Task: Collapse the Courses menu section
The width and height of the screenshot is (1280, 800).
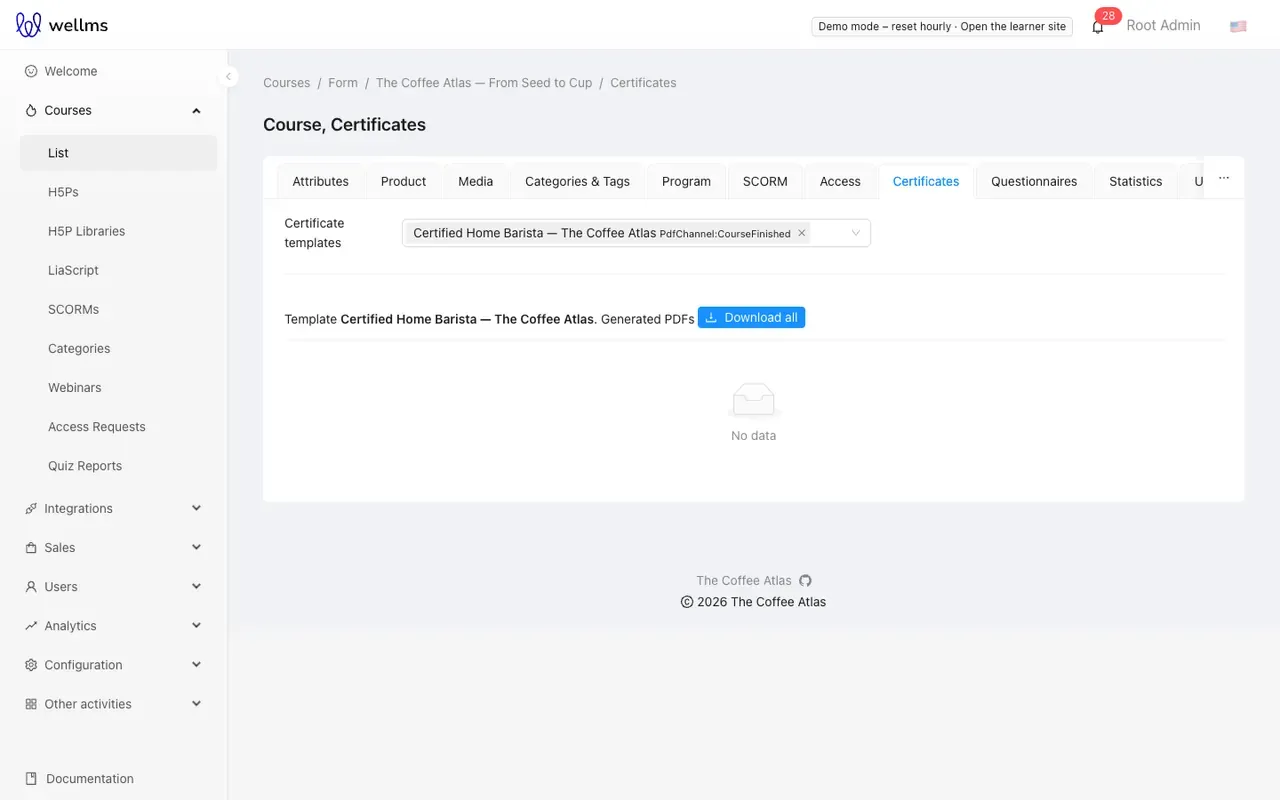Action: click(x=196, y=110)
